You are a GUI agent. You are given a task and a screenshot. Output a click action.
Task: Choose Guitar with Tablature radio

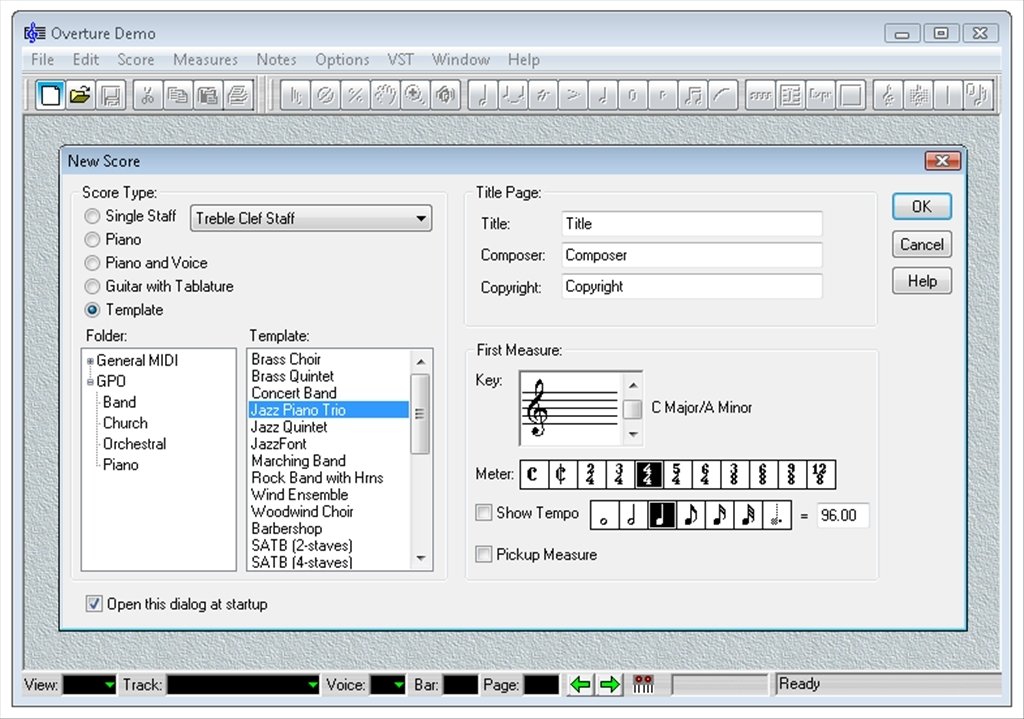[92, 287]
